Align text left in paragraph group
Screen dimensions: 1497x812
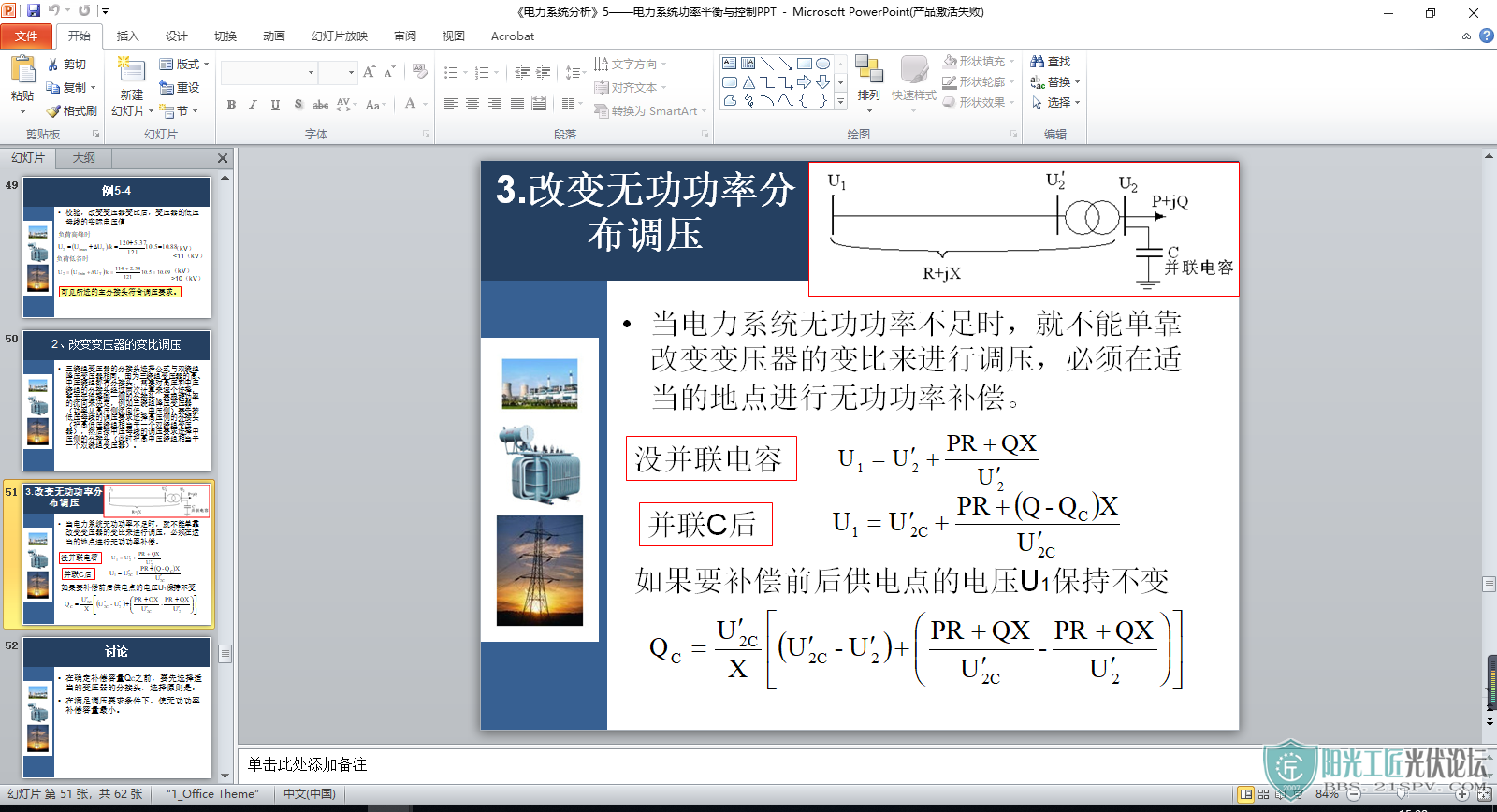pos(451,104)
